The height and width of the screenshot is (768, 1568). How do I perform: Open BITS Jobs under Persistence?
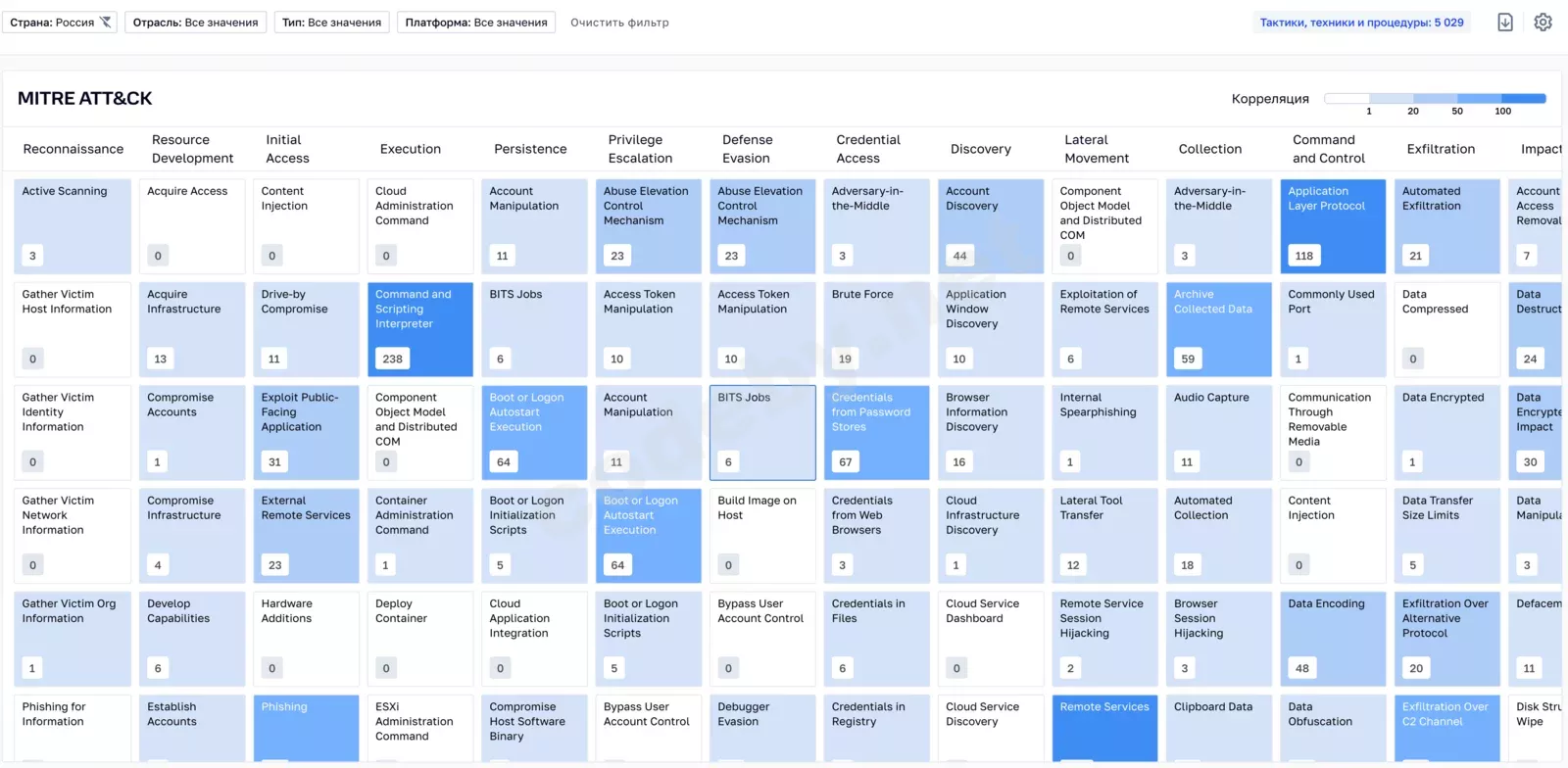[x=534, y=329]
